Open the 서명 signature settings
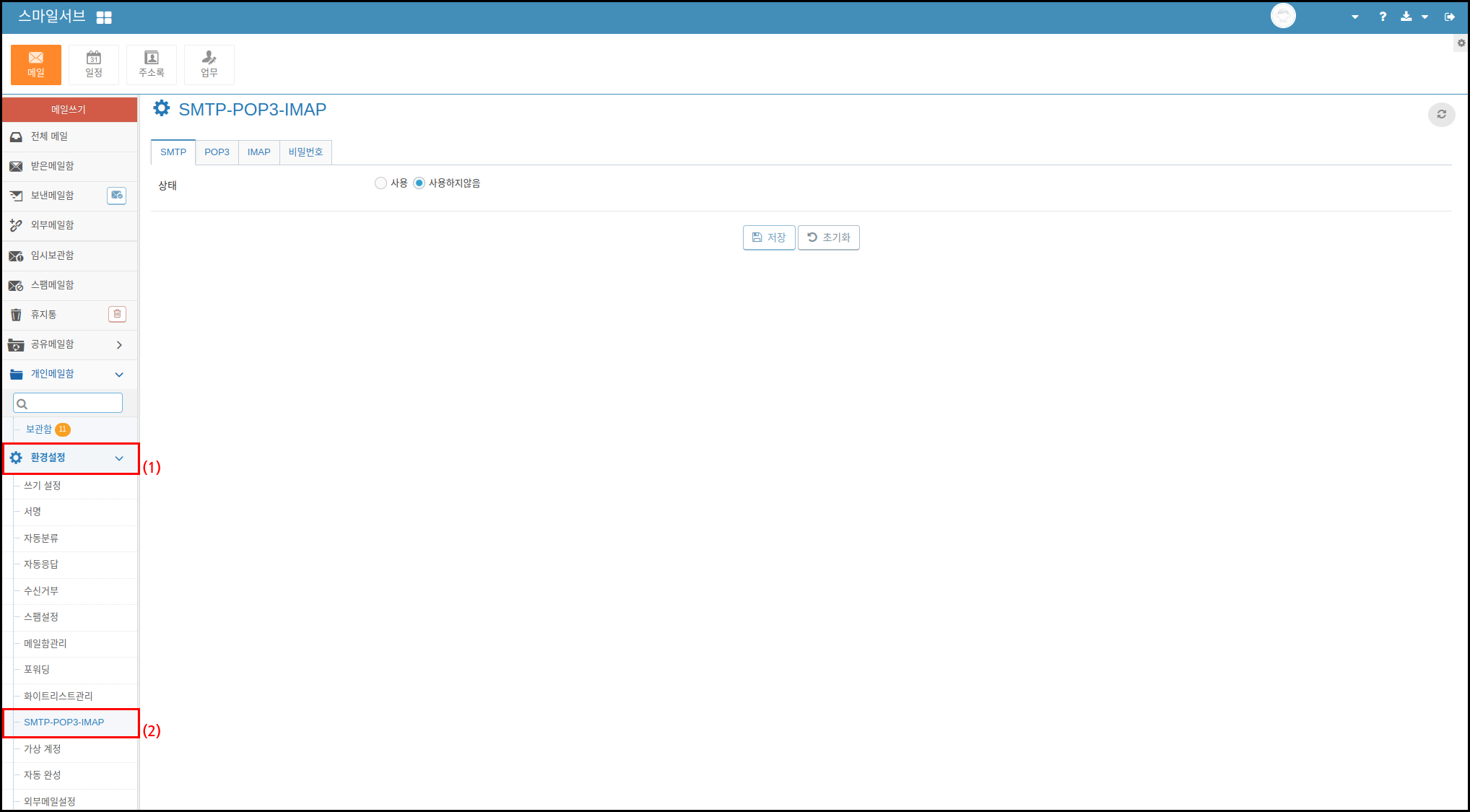The image size is (1470, 812). click(x=32, y=512)
